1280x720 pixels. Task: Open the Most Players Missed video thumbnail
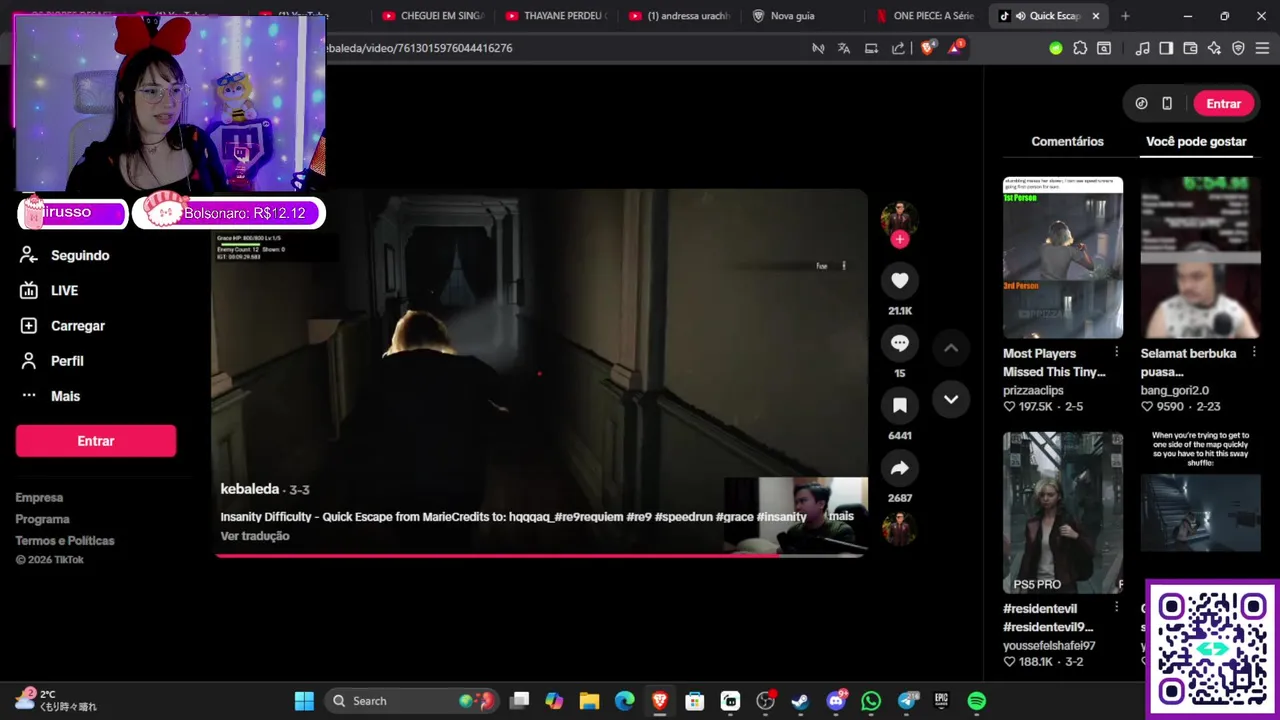pyautogui.click(x=1063, y=258)
